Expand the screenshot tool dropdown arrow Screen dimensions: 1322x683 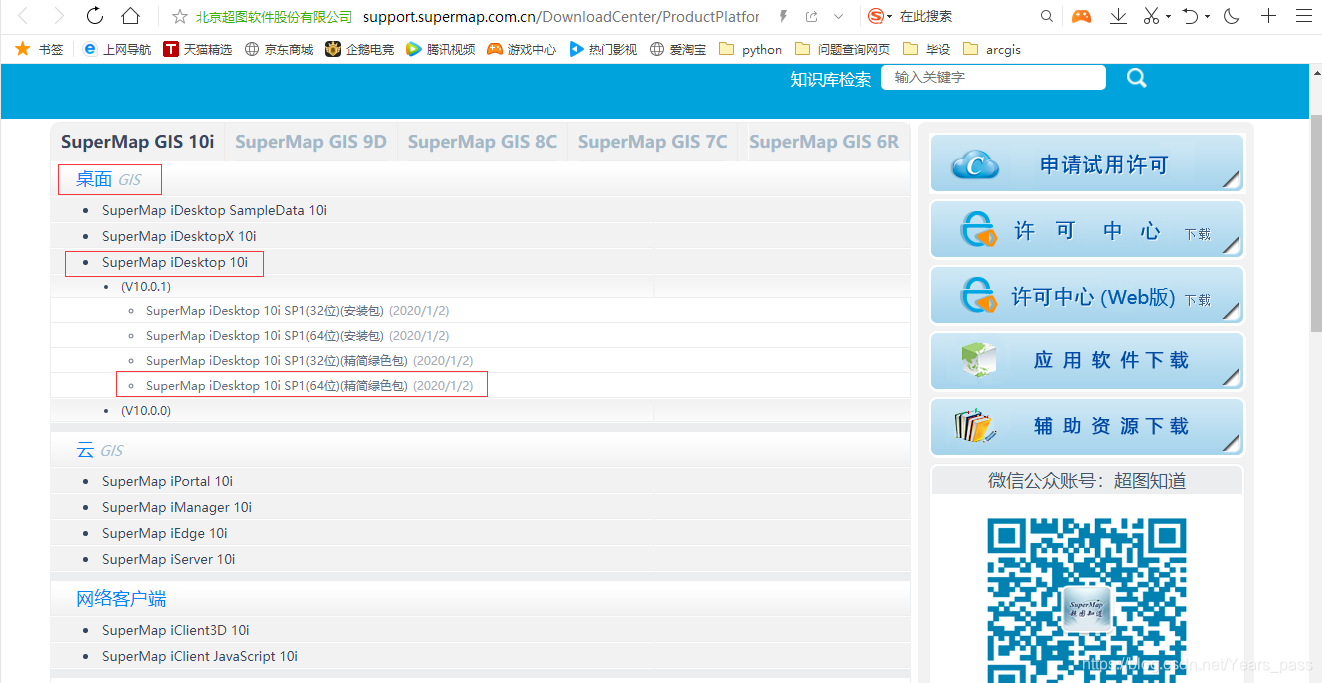click(1169, 17)
